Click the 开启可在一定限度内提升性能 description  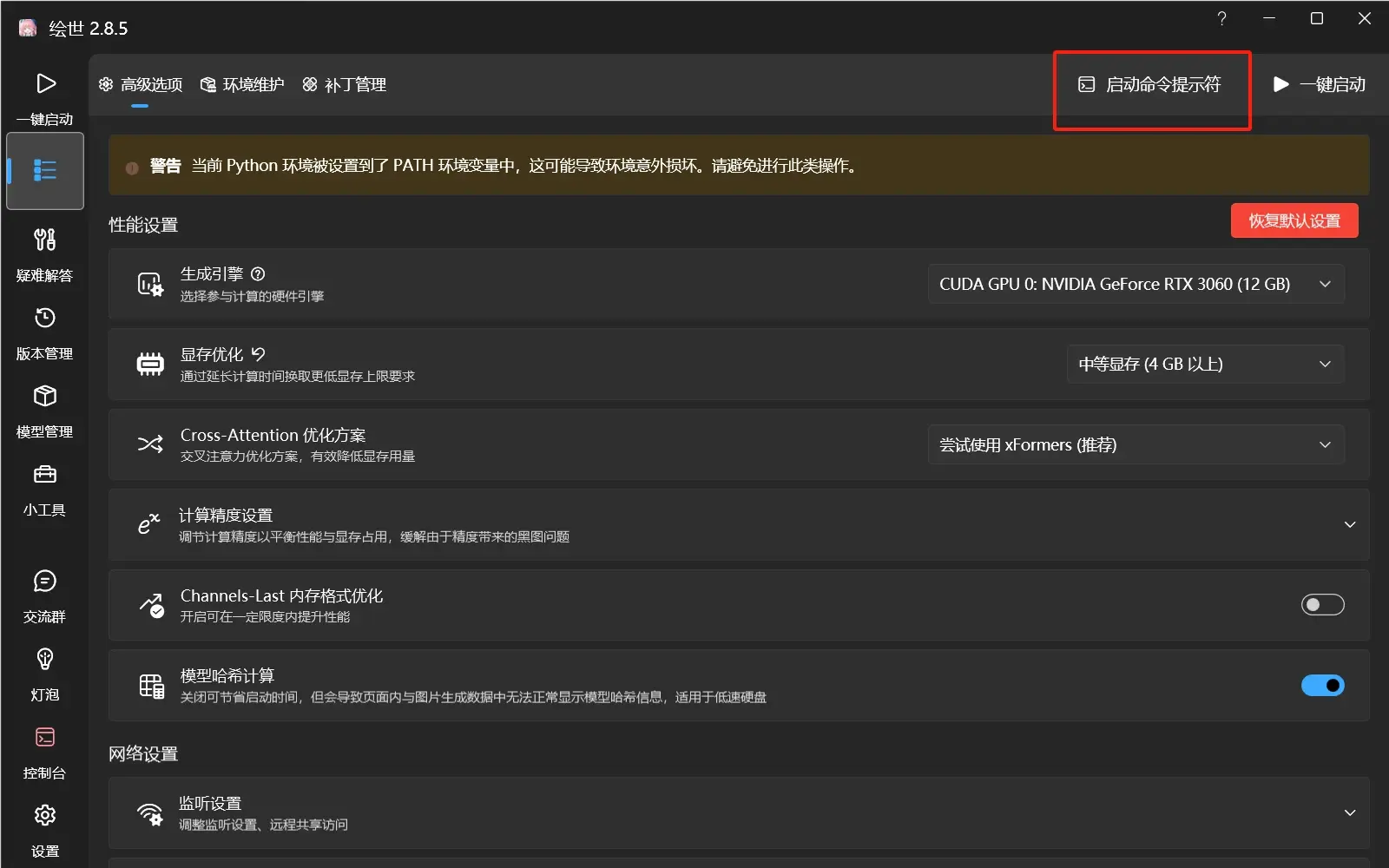265,617
